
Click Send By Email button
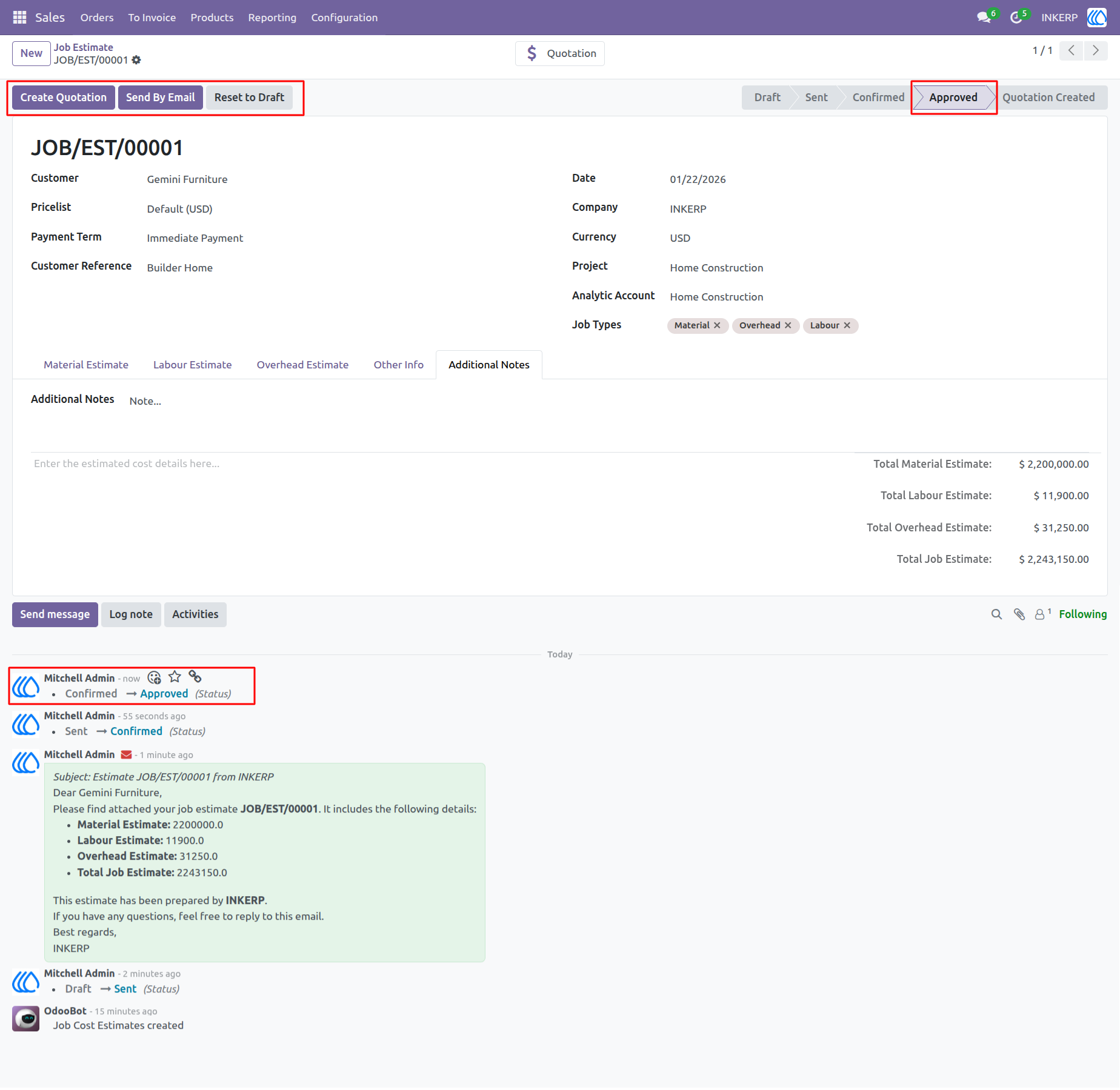[161, 98]
